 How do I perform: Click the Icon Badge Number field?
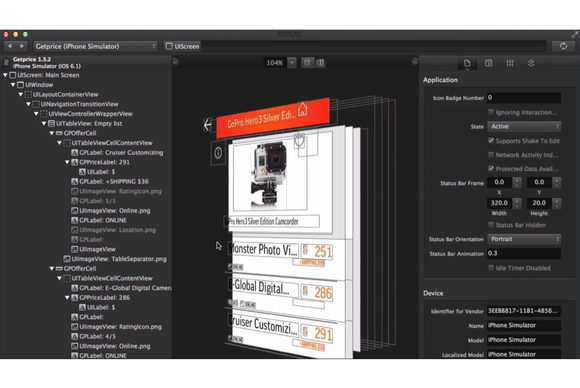[x=524, y=98]
